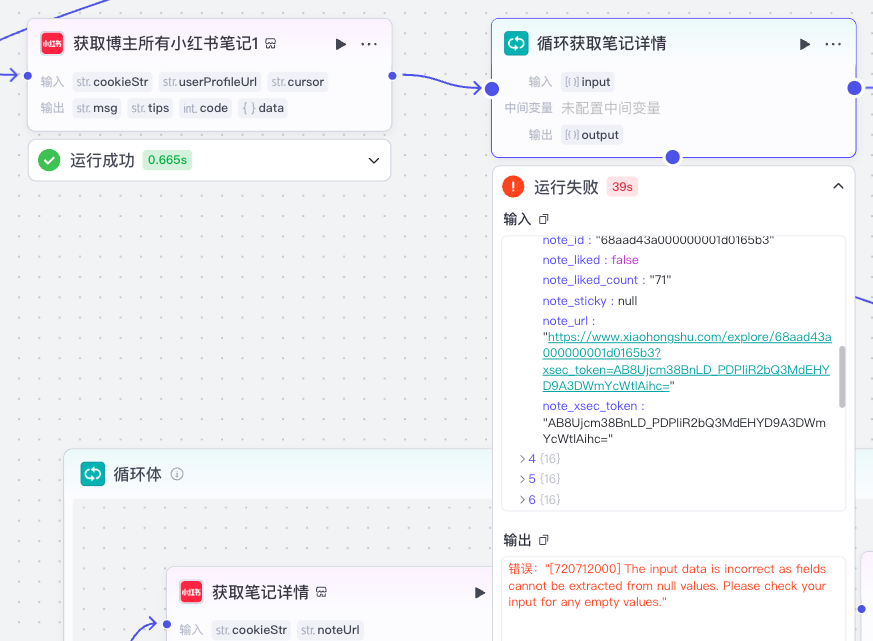This screenshot has height=641, width=873.
Task: Open more options for 循环获取笔记详情 node
Action: [833, 44]
